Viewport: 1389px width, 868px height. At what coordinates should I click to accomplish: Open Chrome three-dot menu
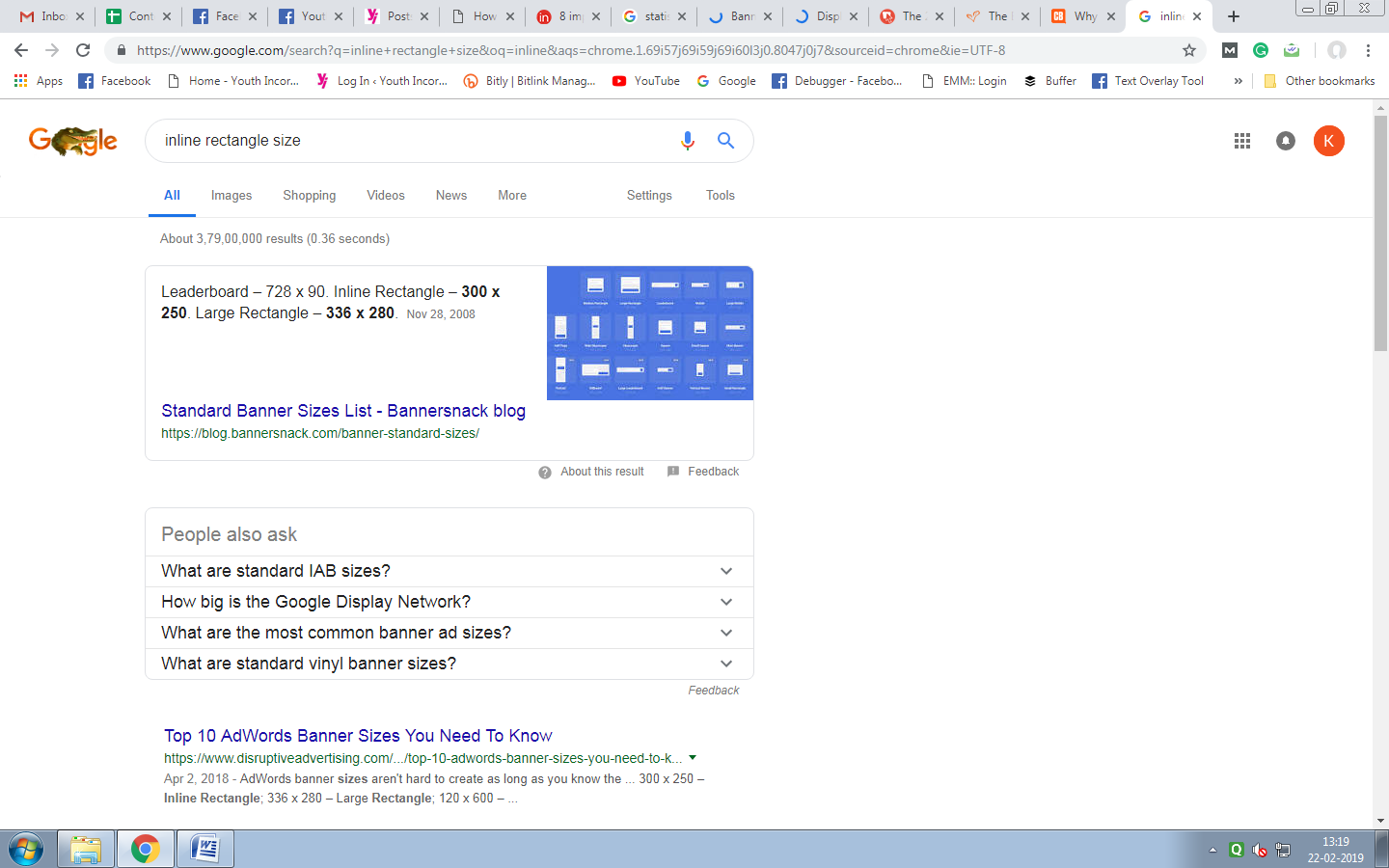(x=1368, y=50)
